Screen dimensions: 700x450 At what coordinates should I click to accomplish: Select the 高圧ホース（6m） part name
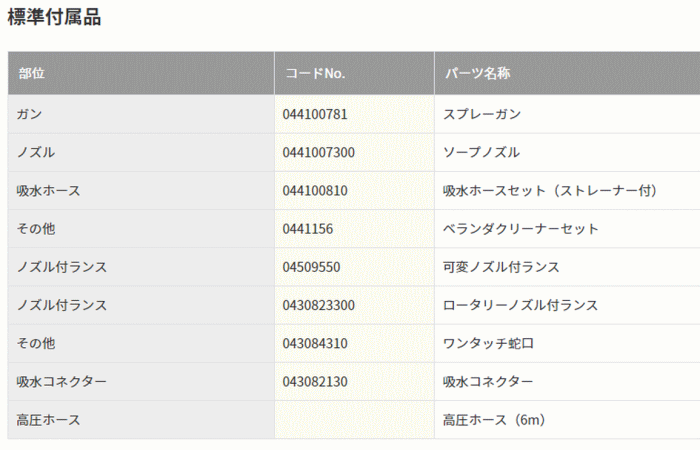[x=494, y=420]
